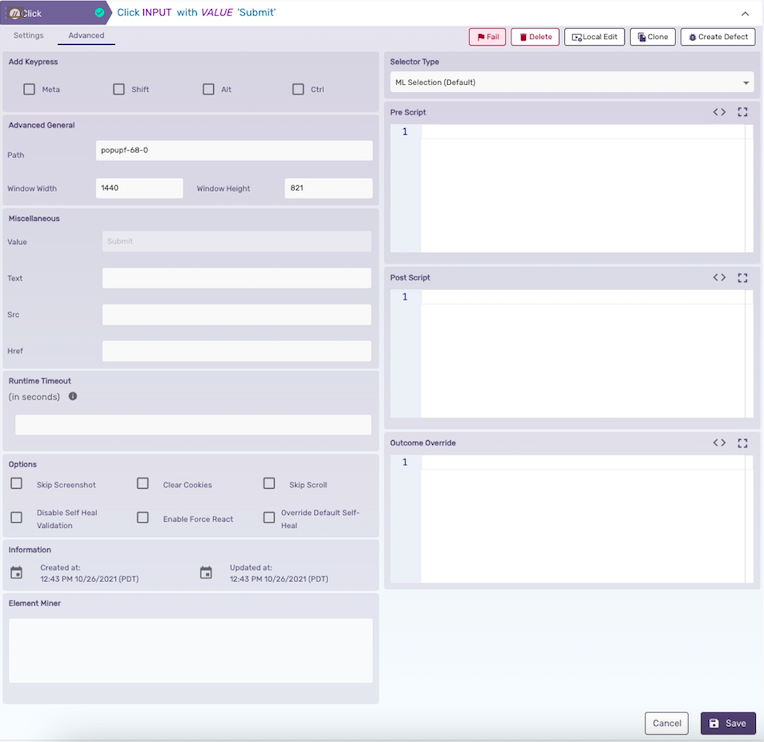This screenshot has height=742, width=764.
Task: Tick the Ctrl keypress checkbox
Action: click(x=298, y=89)
